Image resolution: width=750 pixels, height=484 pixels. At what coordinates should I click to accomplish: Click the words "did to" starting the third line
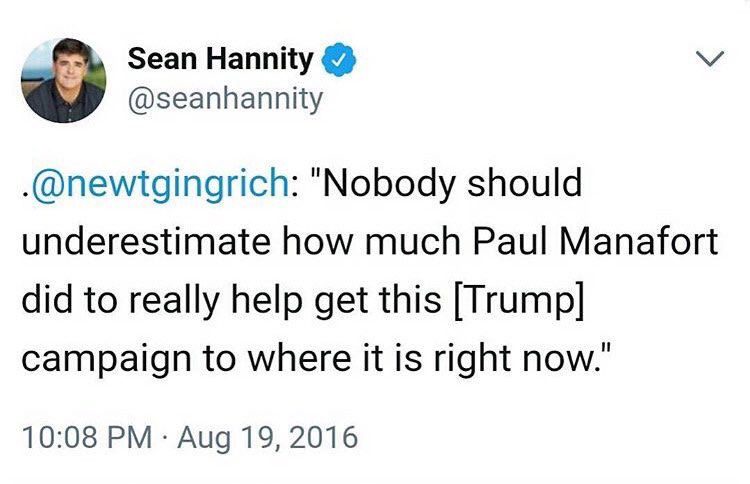coord(69,299)
